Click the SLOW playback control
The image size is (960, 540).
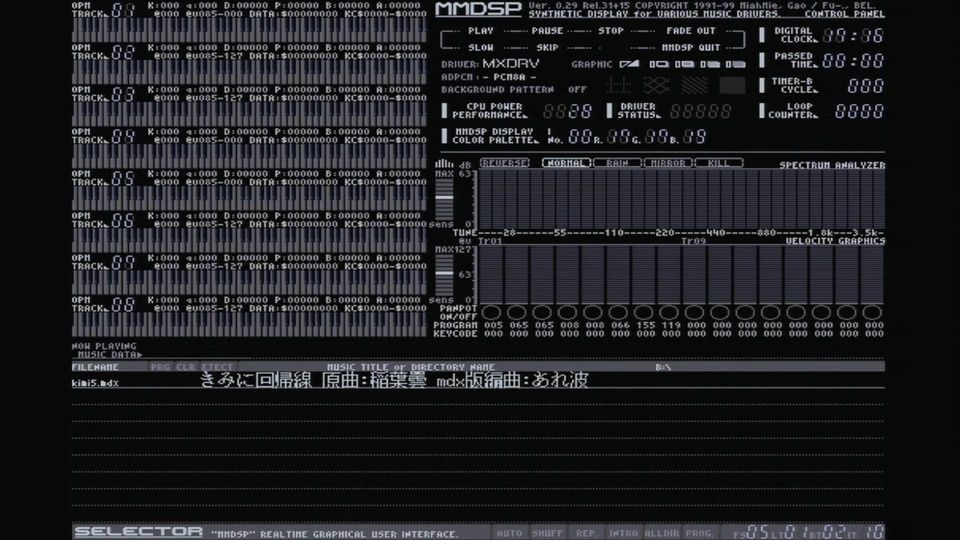point(481,47)
